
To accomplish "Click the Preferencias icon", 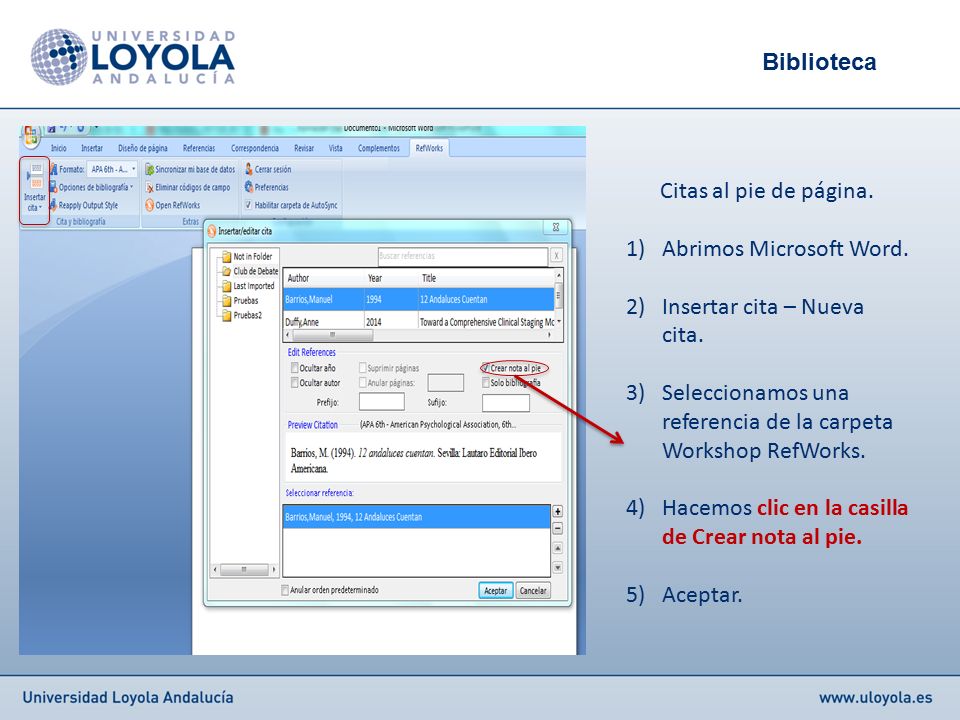I will pos(249,187).
